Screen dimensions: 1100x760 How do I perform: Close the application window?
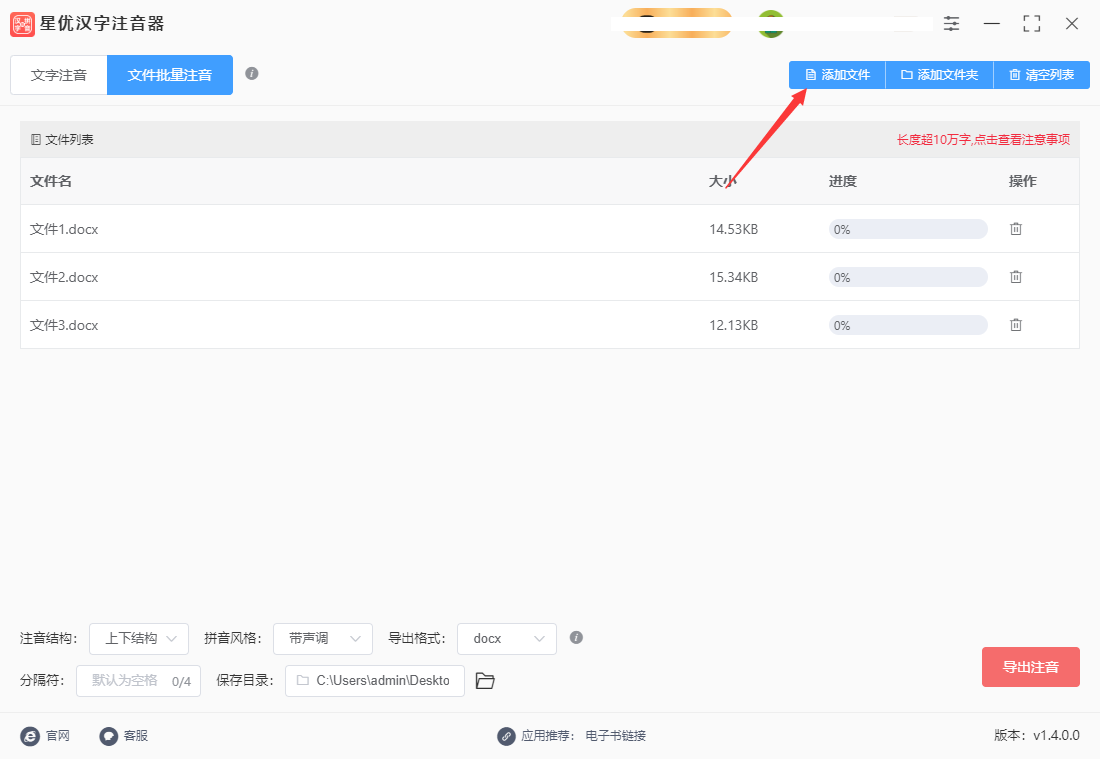click(x=1072, y=24)
